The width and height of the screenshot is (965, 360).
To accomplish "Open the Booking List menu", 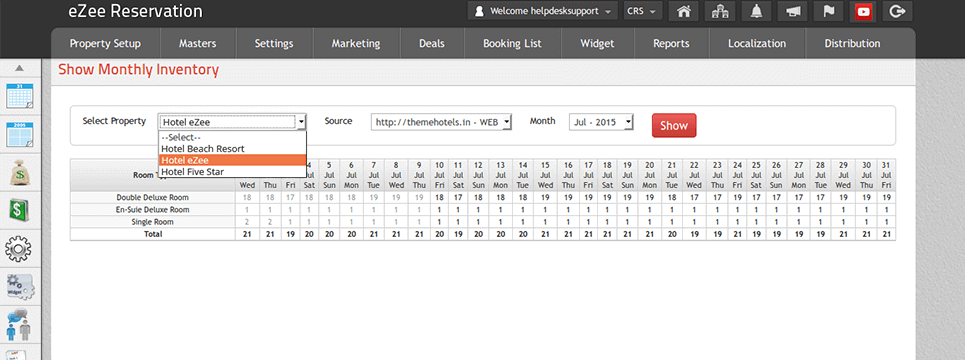I will pyautogui.click(x=512, y=44).
